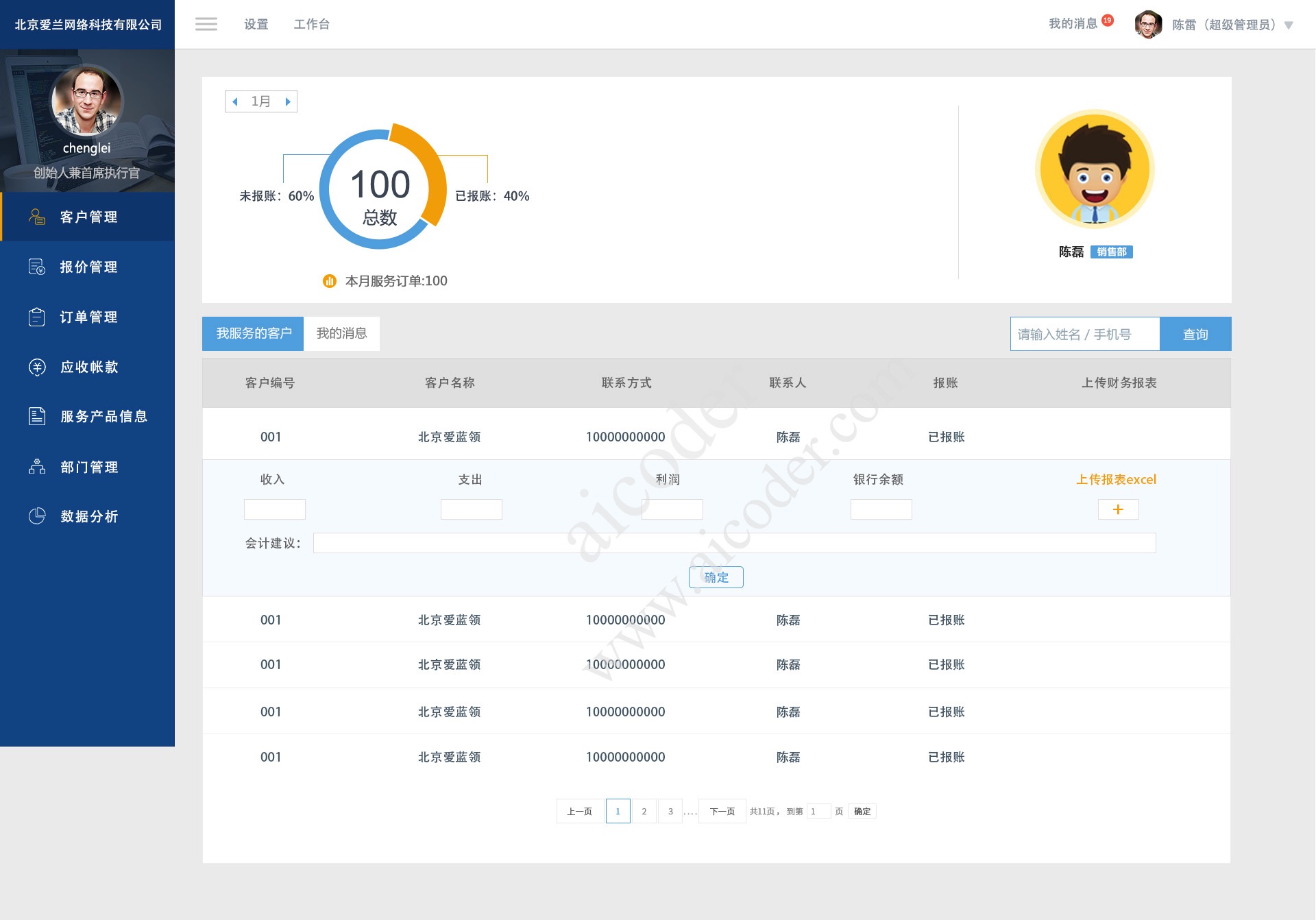Image resolution: width=1316 pixels, height=920 pixels.
Task: Open 应收帐款 page
Action: [x=87, y=367]
